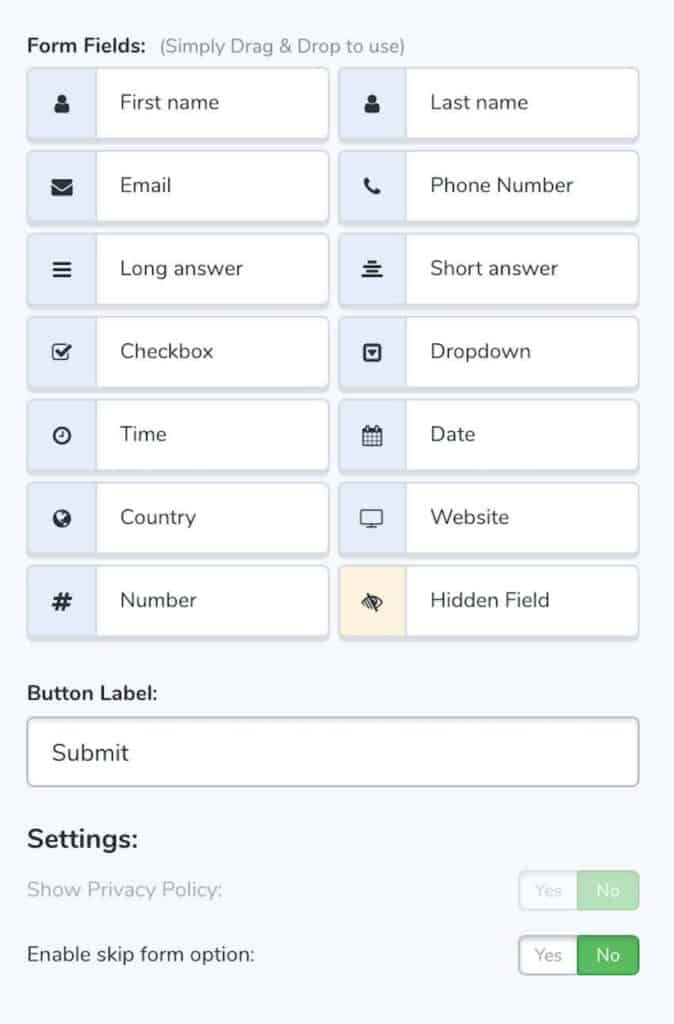
Task: Click the Dropdown field icon
Action: pos(372,353)
